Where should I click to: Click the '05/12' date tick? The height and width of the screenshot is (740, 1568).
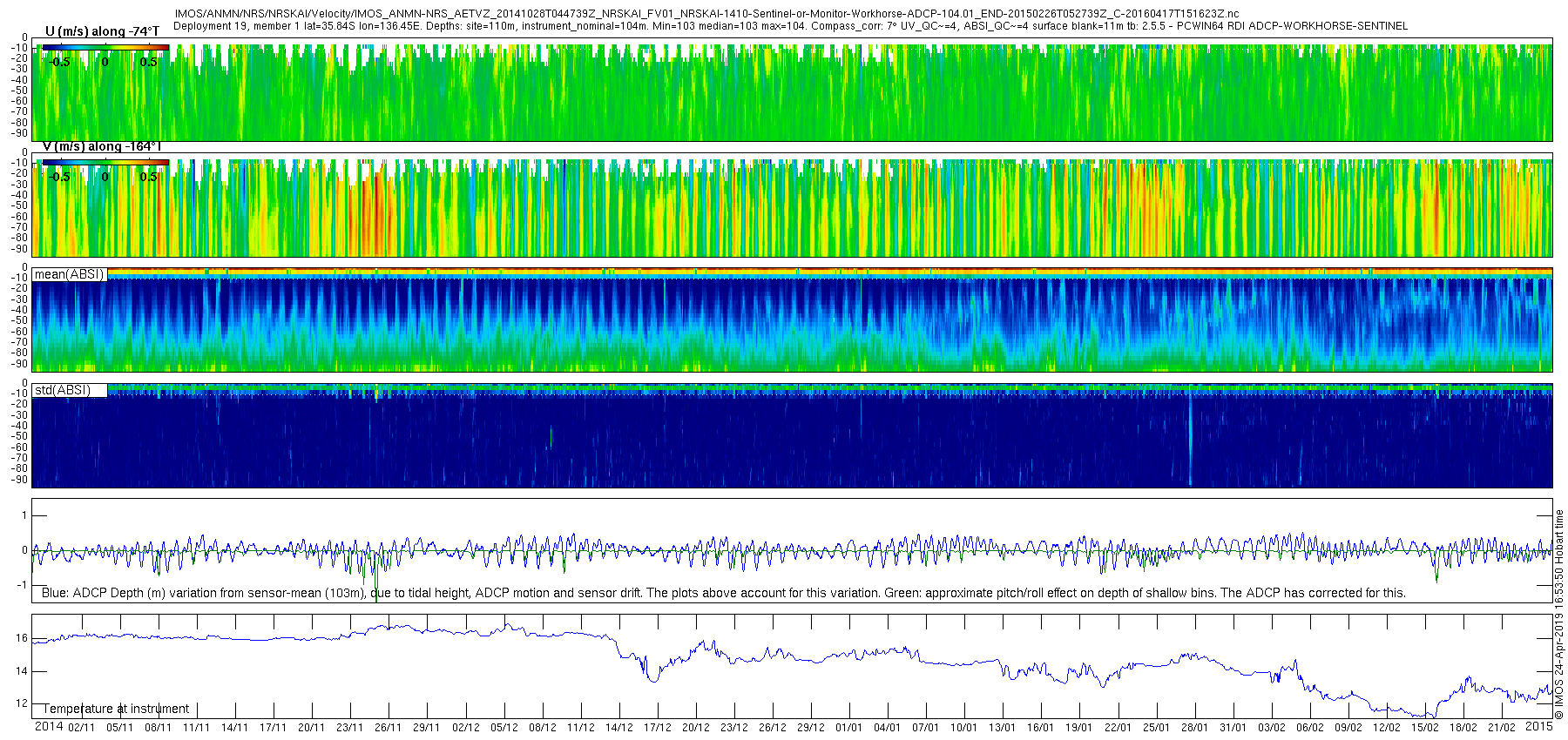[504, 728]
